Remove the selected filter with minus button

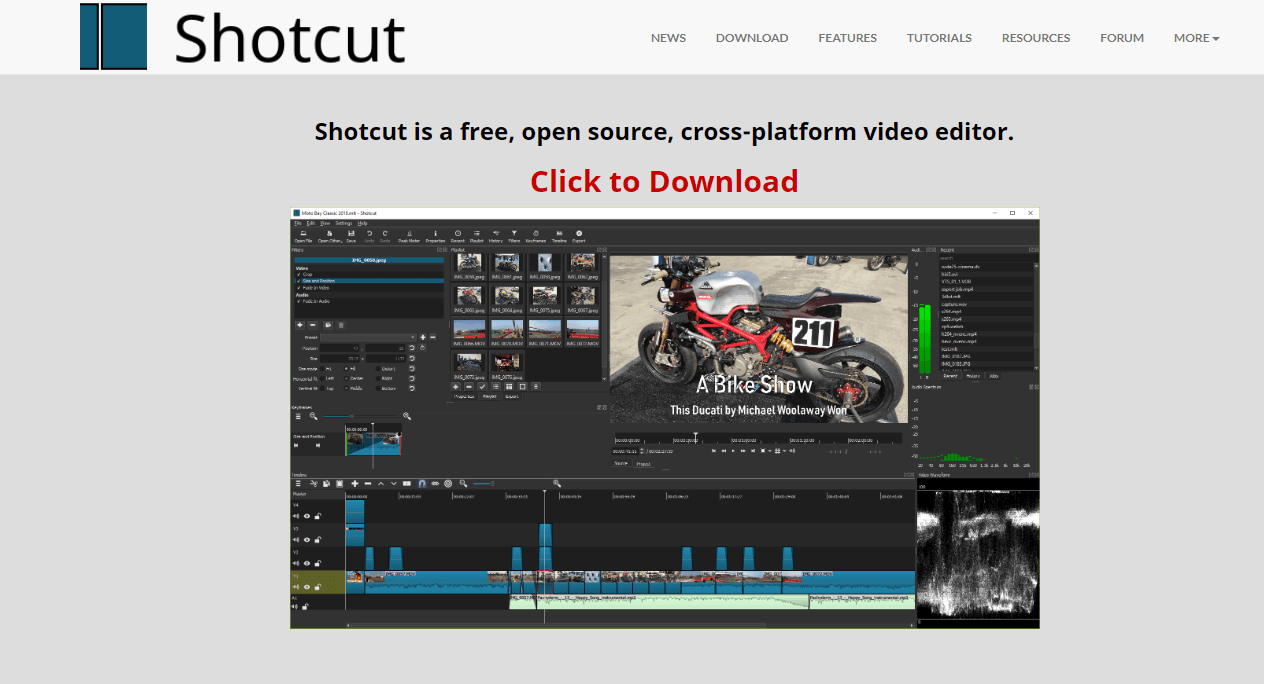coord(313,325)
